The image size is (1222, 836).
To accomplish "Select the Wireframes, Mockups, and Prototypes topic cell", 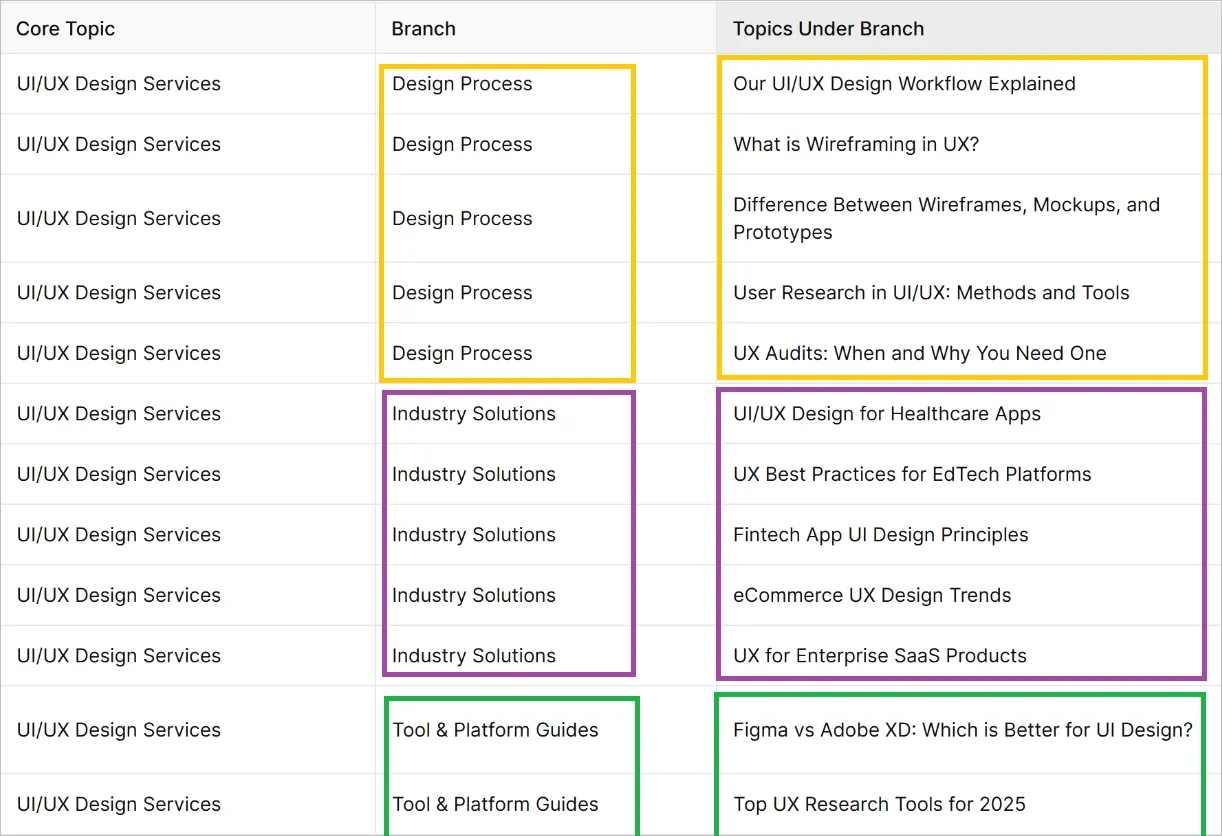I will [x=946, y=218].
